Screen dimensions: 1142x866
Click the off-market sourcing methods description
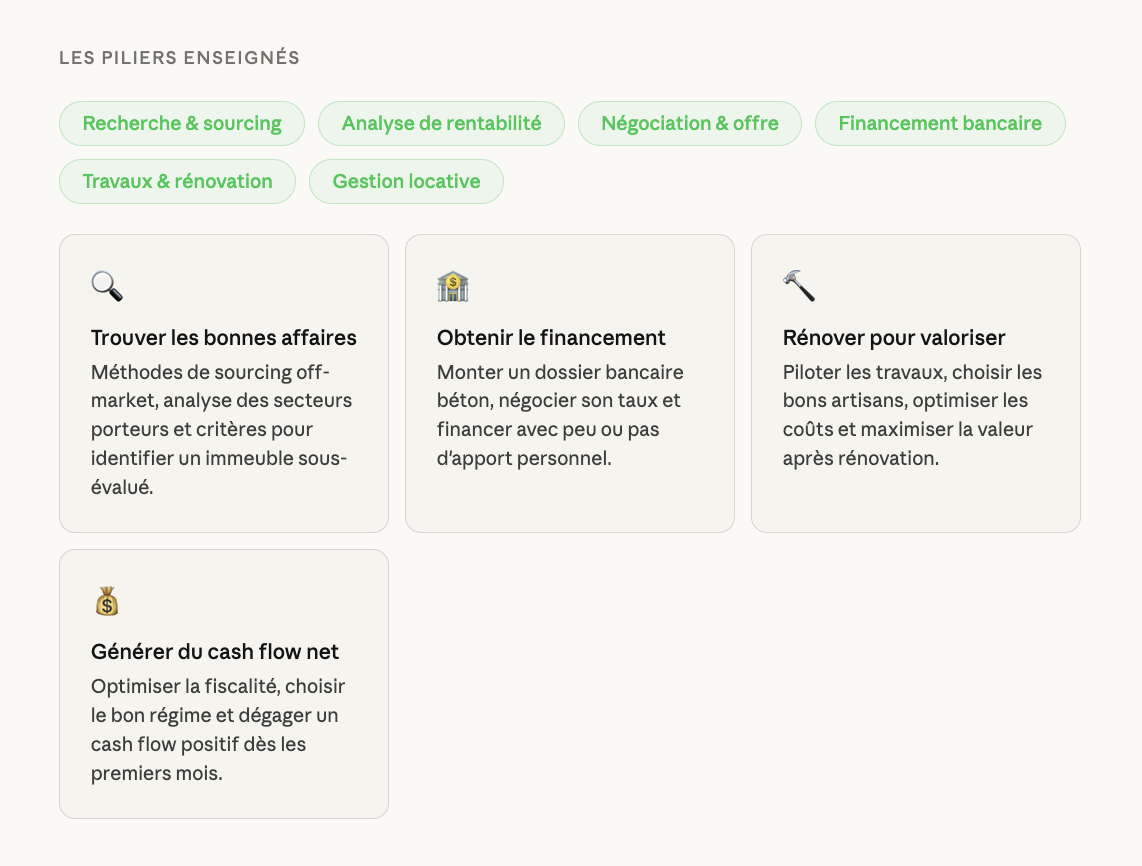pyautogui.click(x=222, y=430)
